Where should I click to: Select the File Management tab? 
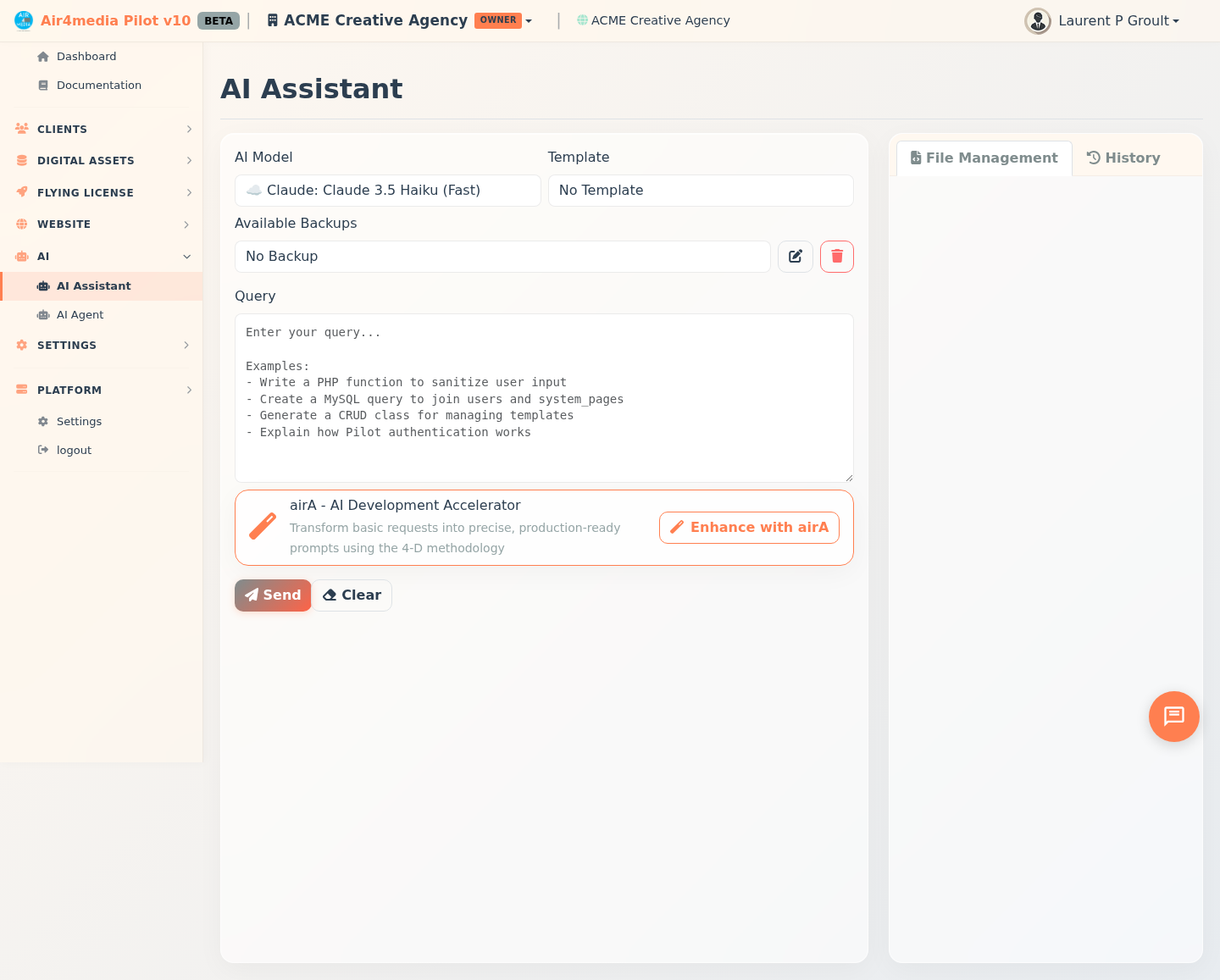(x=983, y=158)
